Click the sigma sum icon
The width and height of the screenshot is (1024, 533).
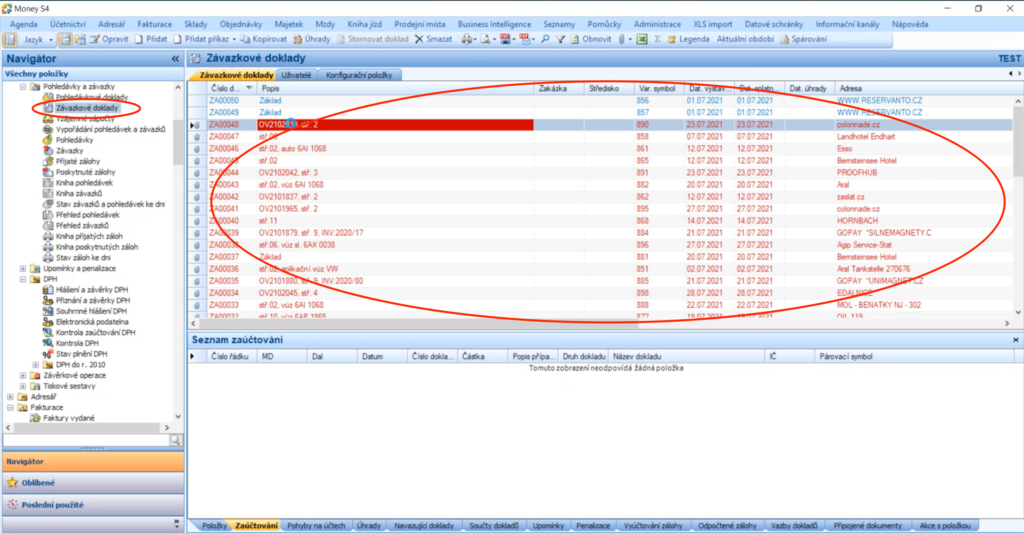(658, 39)
